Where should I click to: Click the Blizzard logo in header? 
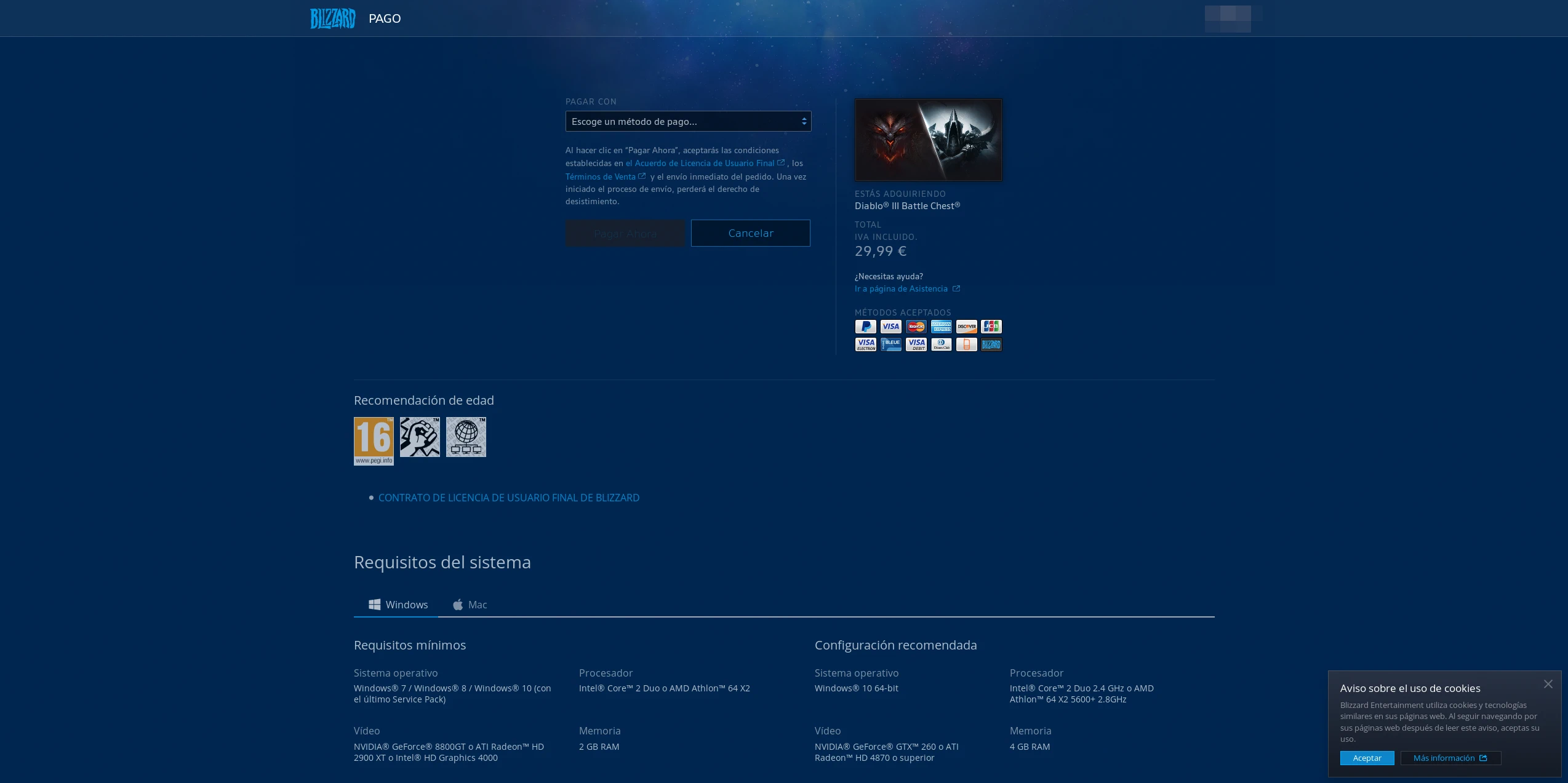(332, 18)
